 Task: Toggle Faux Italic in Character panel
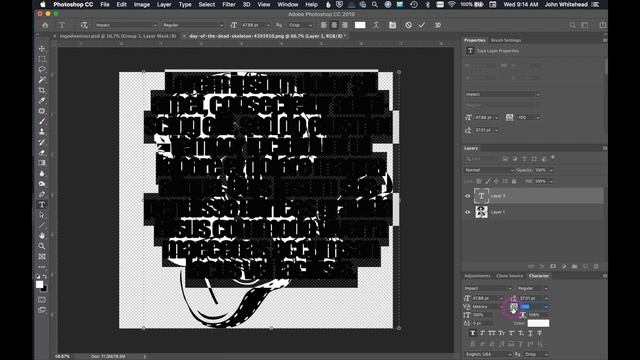[x=482, y=333]
